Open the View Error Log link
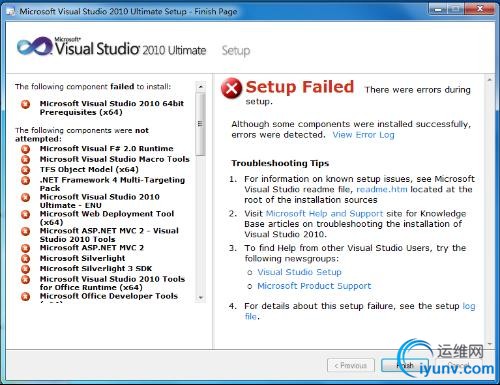The image size is (500, 385). (363, 135)
